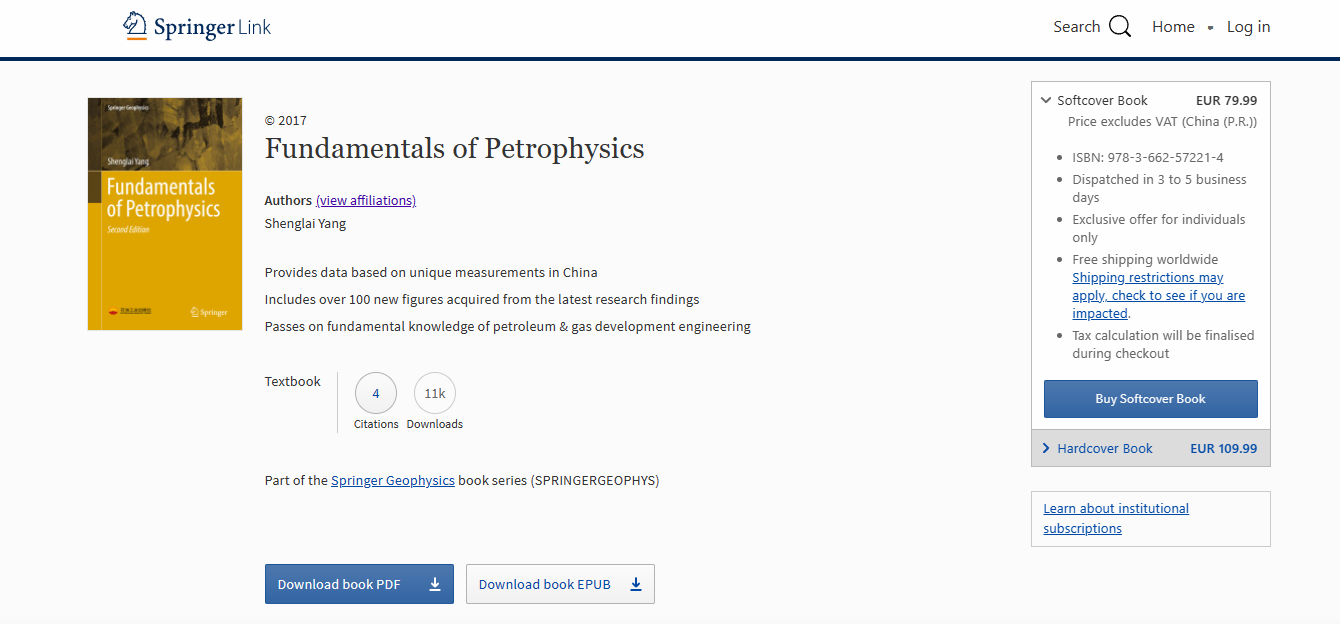Open the Log in page
This screenshot has width=1340, height=624.
1248,27
